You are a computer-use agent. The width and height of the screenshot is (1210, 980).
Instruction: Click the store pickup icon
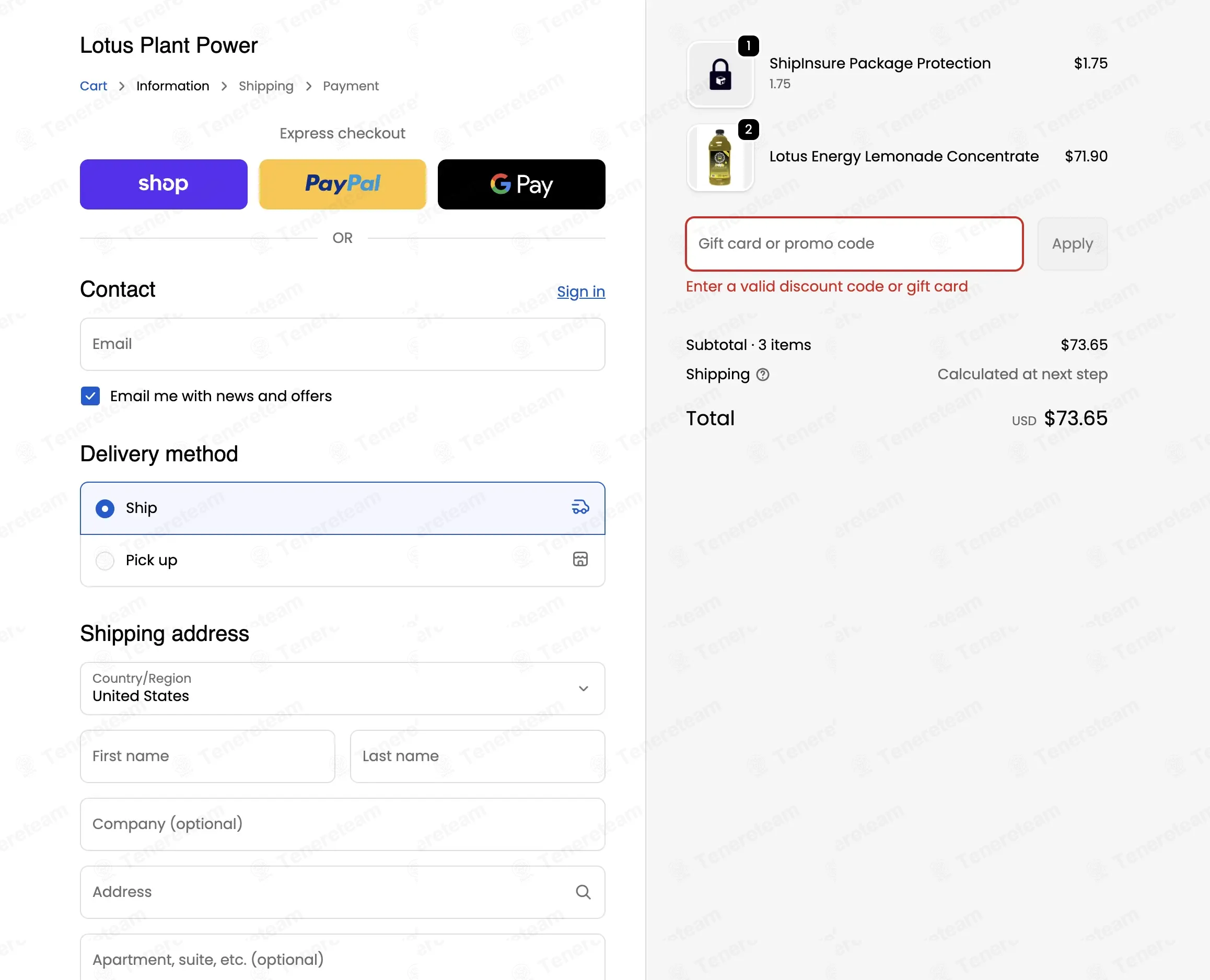pyautogui.click(x=580, y=559)
